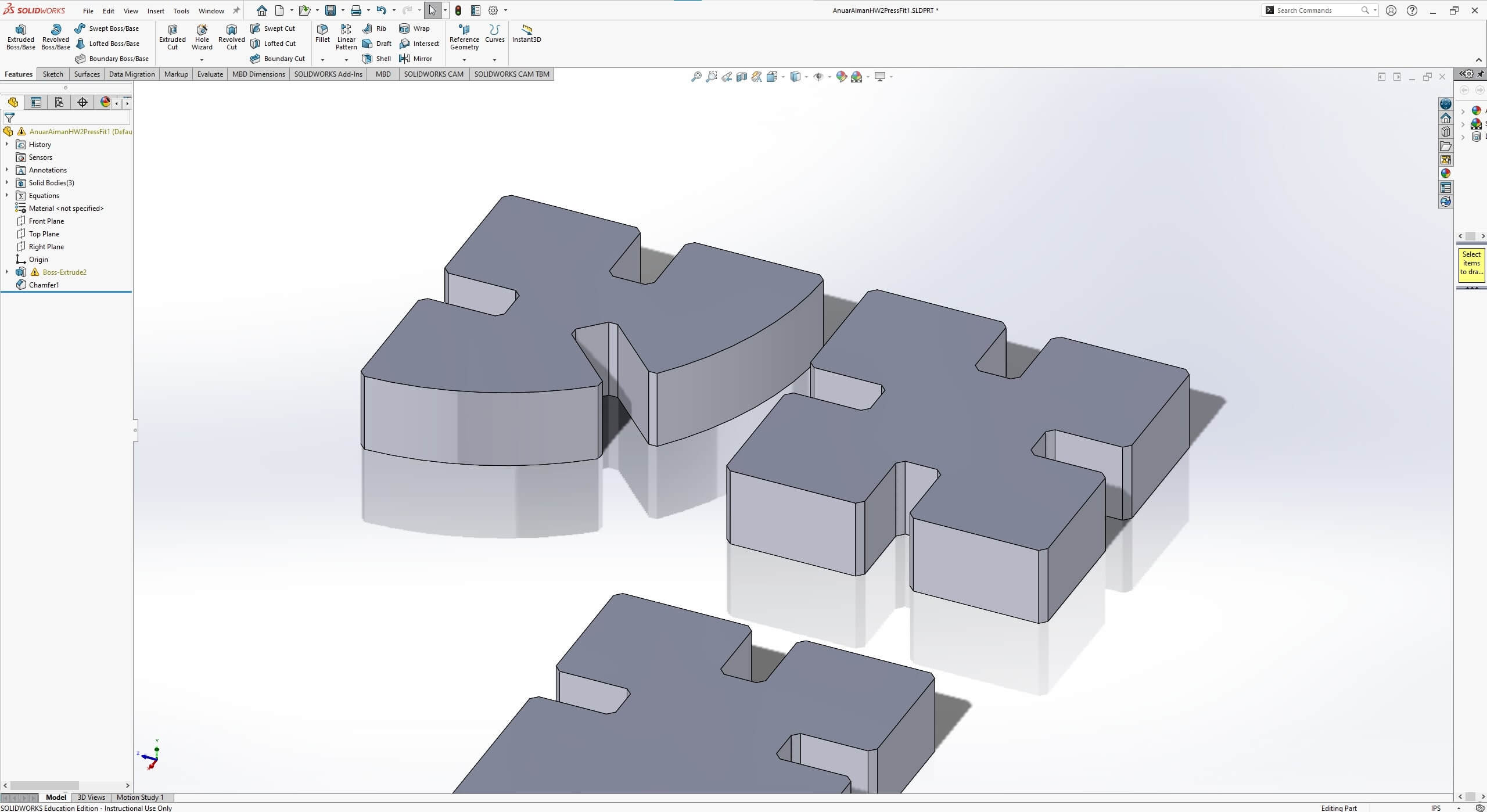
Task: Use the Wrap tool
Action: click(415, 28)
